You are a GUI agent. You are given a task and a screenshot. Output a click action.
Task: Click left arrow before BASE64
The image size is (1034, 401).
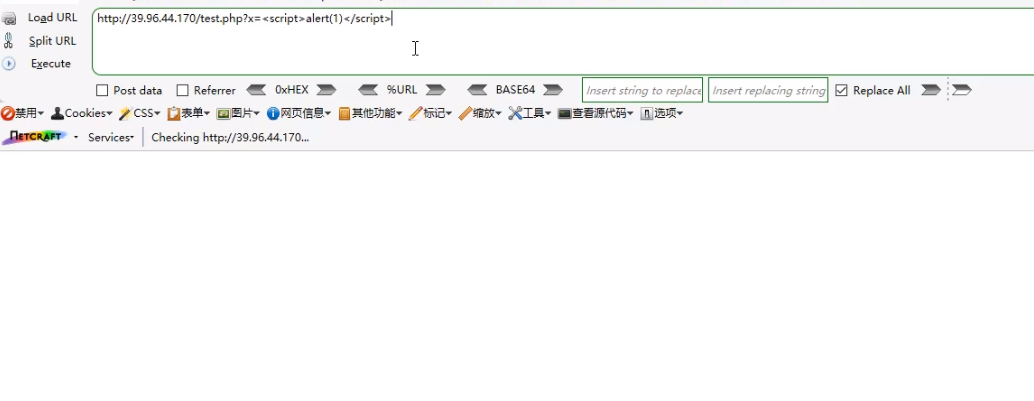(477, 90)
